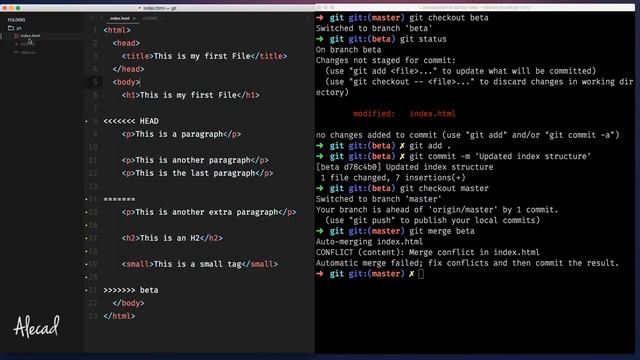Click 'Auto-merging index.html' terminal output
The image size is (640, 360).
(369, 242)
